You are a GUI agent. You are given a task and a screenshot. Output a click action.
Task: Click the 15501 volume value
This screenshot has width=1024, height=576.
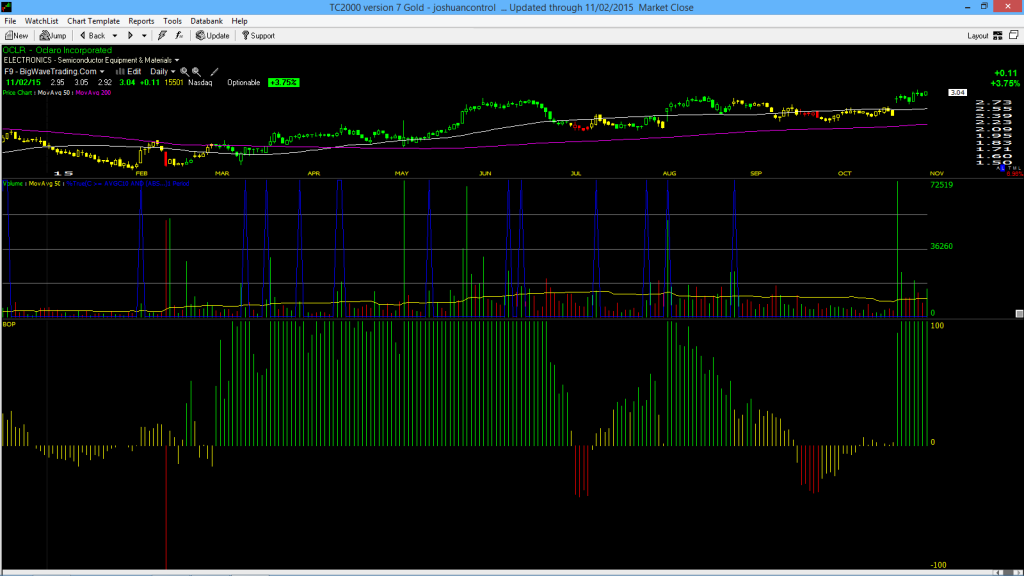(174, 83)
